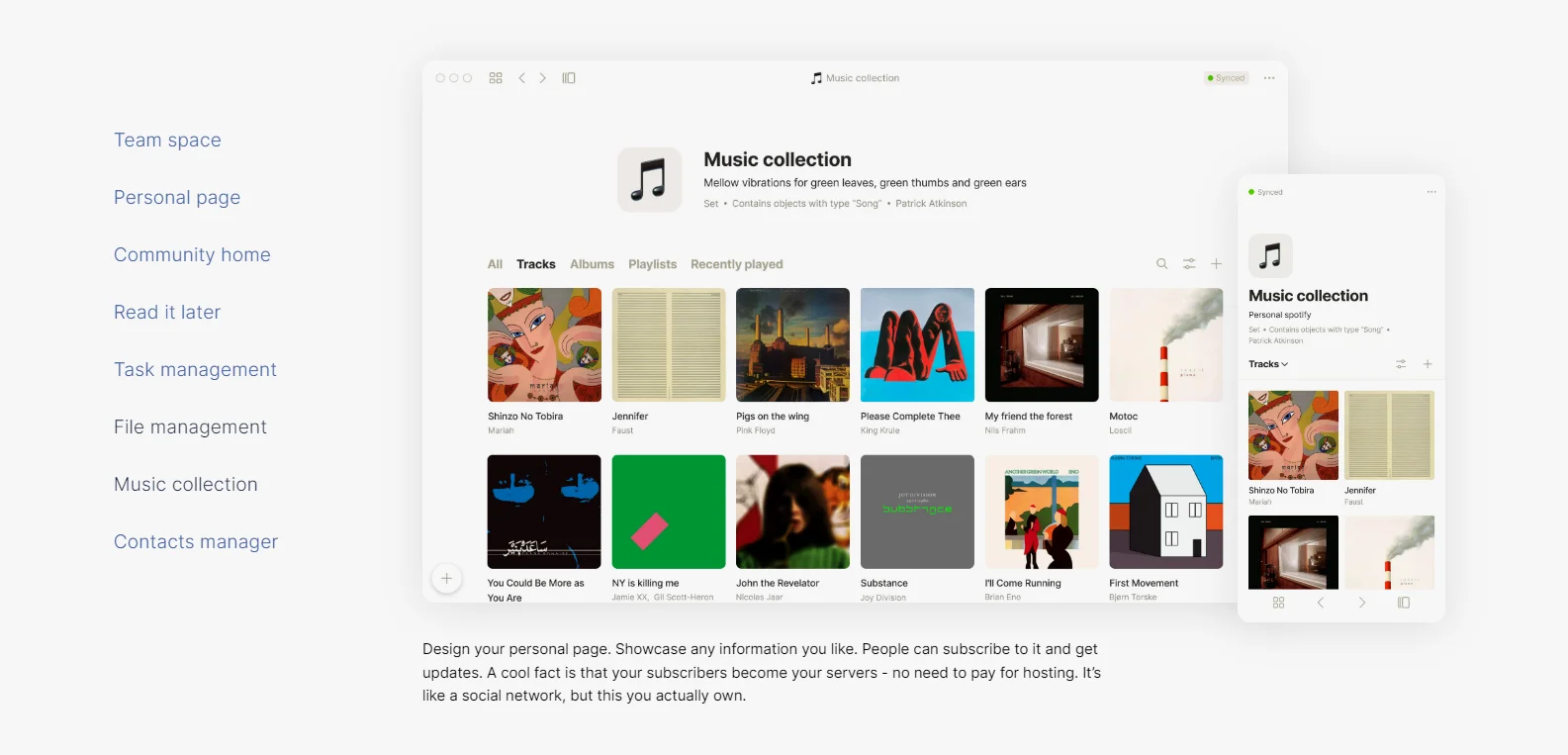This screenshot has width=1568, height=755.
Task: Open the Contacts manager link
Action: 196,542
